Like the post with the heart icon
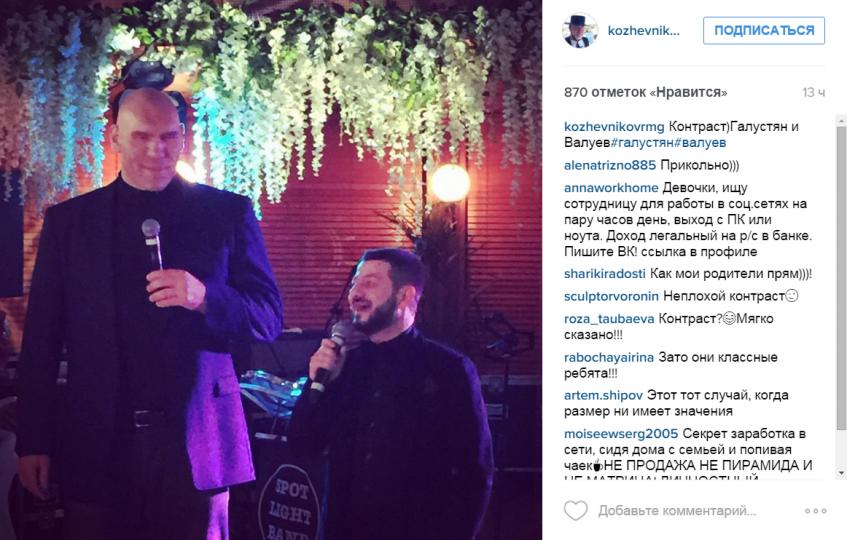The image size is (847, 540). tap(575, 510)
